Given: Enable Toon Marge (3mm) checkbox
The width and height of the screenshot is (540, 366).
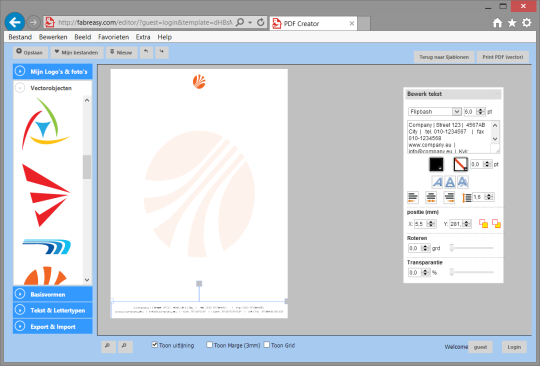Looking at the screenshot, I should point(209,345).
